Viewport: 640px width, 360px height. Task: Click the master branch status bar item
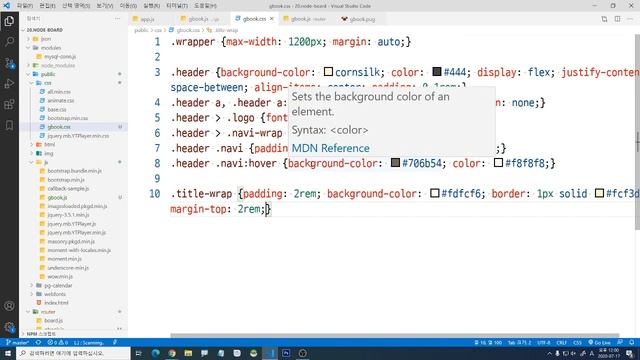(18, 342)
